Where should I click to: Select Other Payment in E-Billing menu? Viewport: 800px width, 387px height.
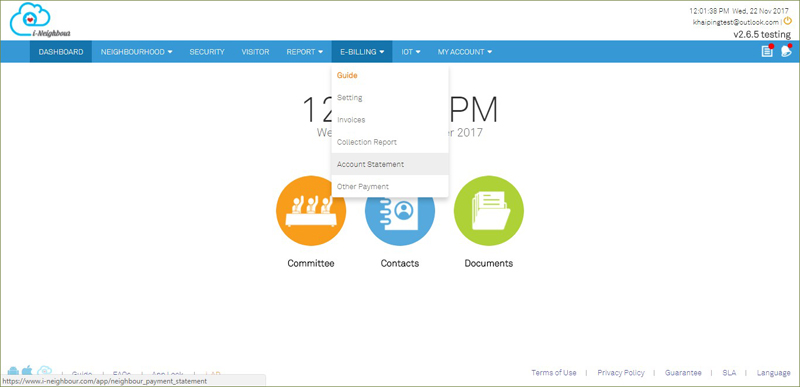click(390, 187)
